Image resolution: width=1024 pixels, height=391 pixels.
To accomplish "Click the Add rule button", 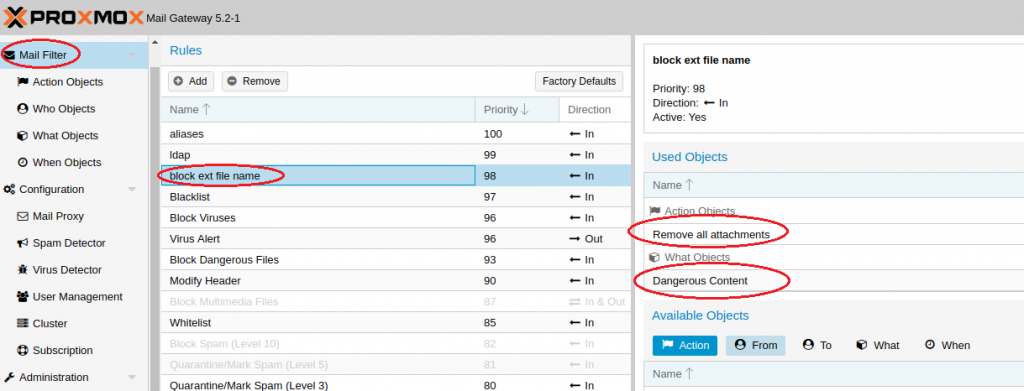I will click(191, 81).
